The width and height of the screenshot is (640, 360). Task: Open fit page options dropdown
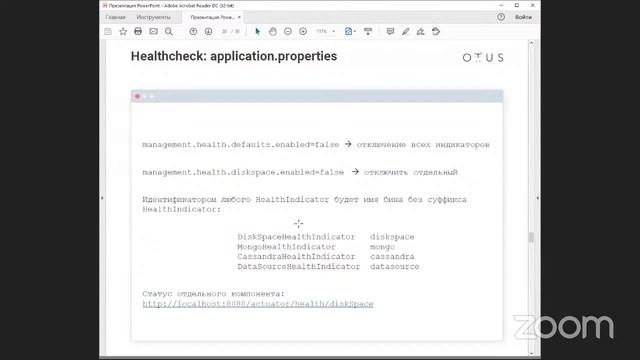tap(350, 31)
